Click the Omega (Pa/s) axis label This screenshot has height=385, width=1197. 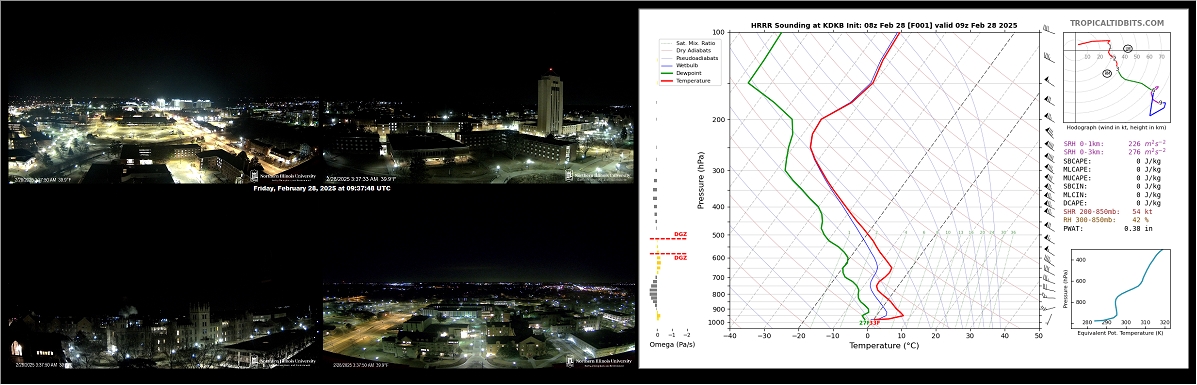point(671,345)
